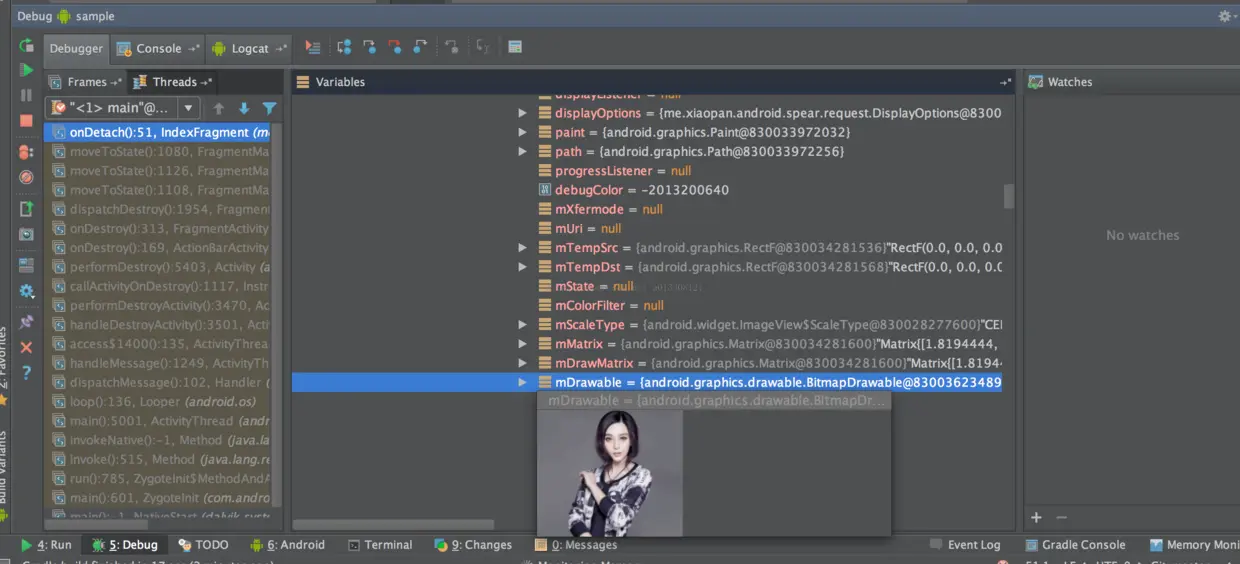Click the Get thread dump icon

[26, 209]
